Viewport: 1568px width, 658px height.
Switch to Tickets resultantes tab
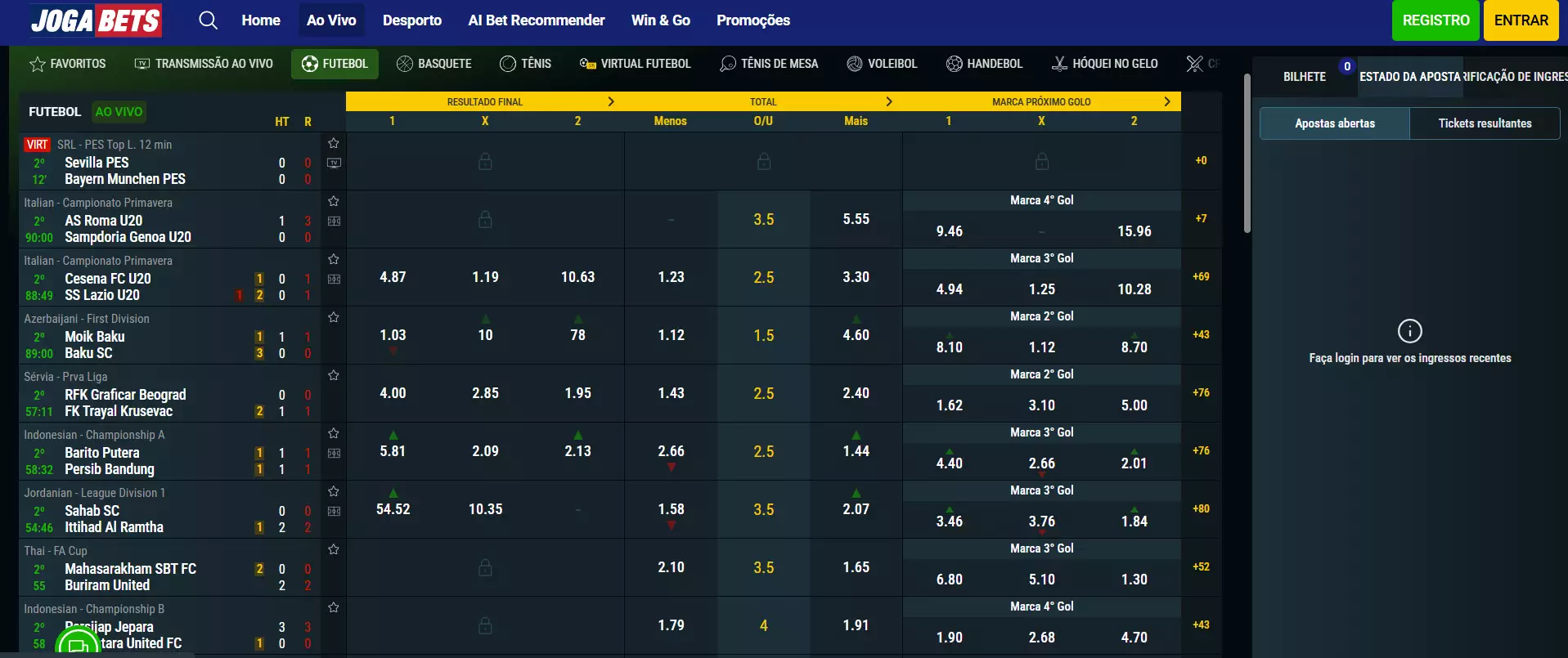pyautogui.click(x=1485, y=123)
